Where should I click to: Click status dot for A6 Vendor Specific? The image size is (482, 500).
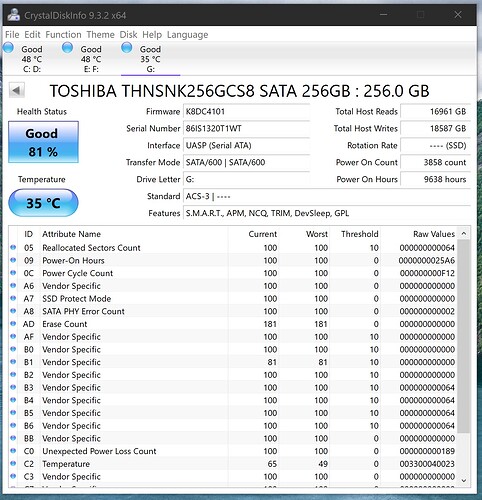[13, 286]
